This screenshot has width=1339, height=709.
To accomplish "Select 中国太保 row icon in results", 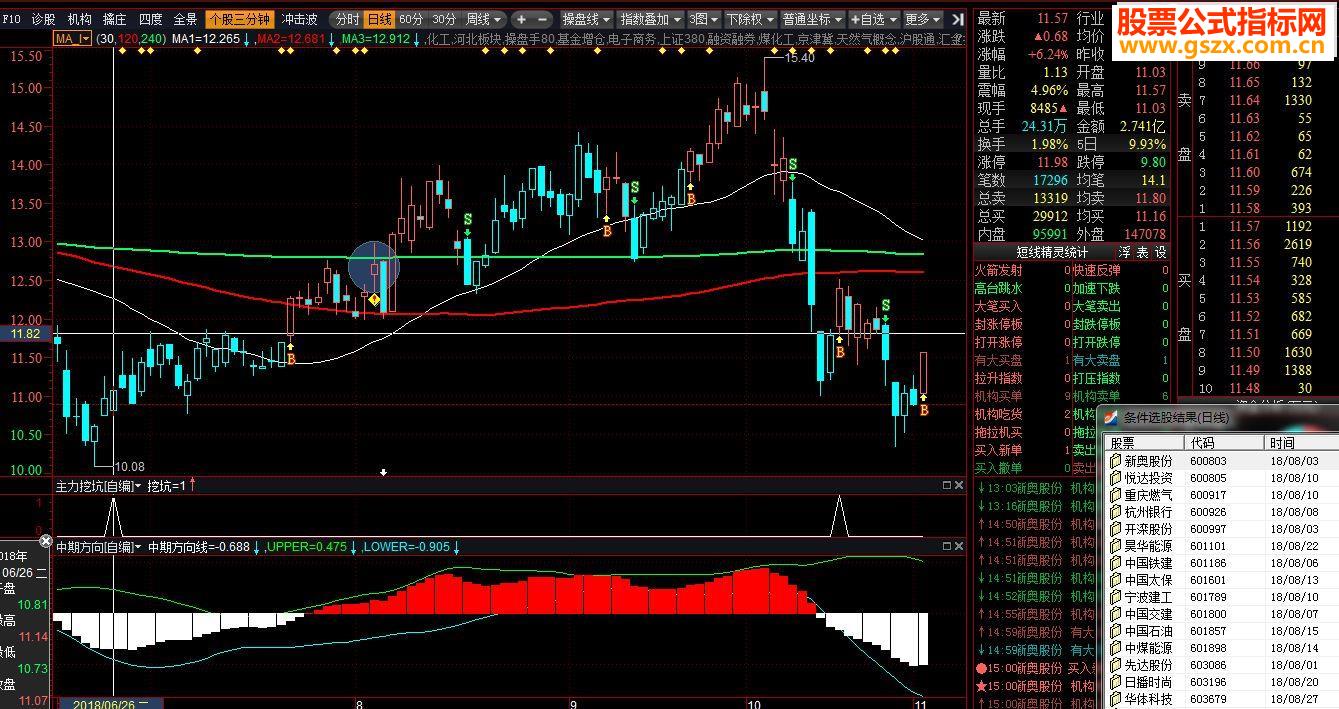I will coord(1116,580).
